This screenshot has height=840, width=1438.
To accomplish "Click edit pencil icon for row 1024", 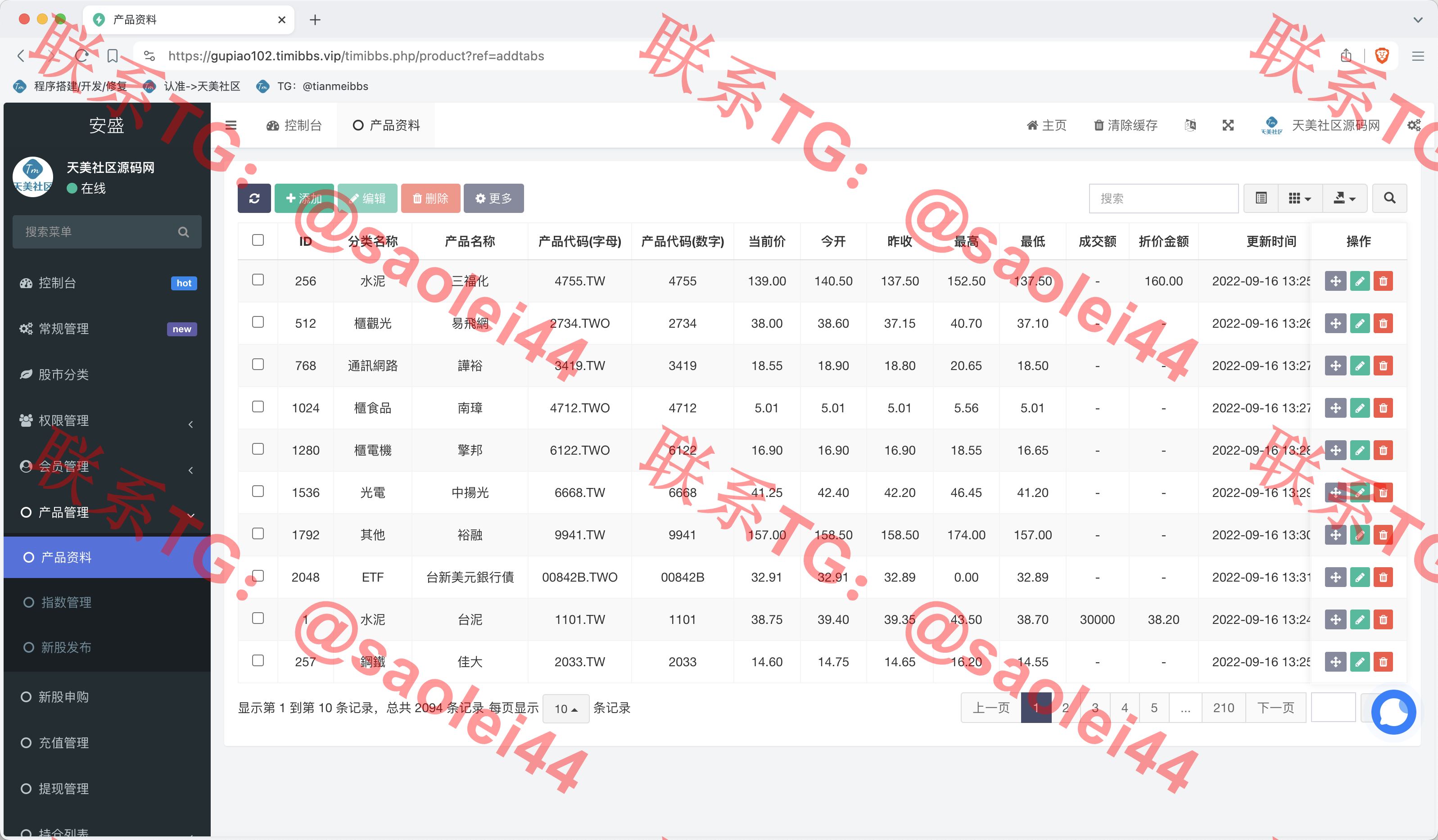I will pyautogui.click(x=1360, y=407).
